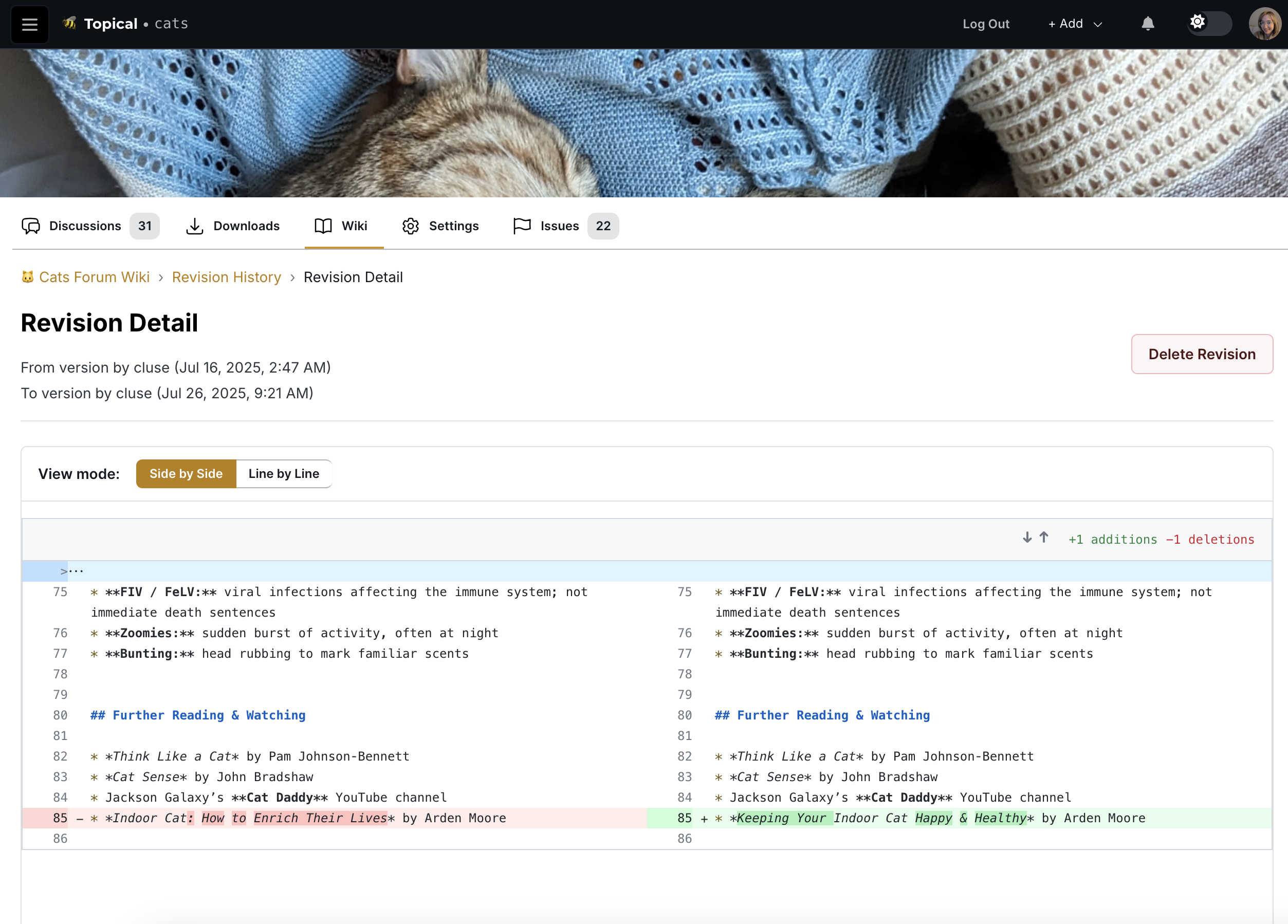Screen dimensions: 1288x924
Task: Click right line 84 'Cat Daddy' entry
Action: click(x=893, y=798)
